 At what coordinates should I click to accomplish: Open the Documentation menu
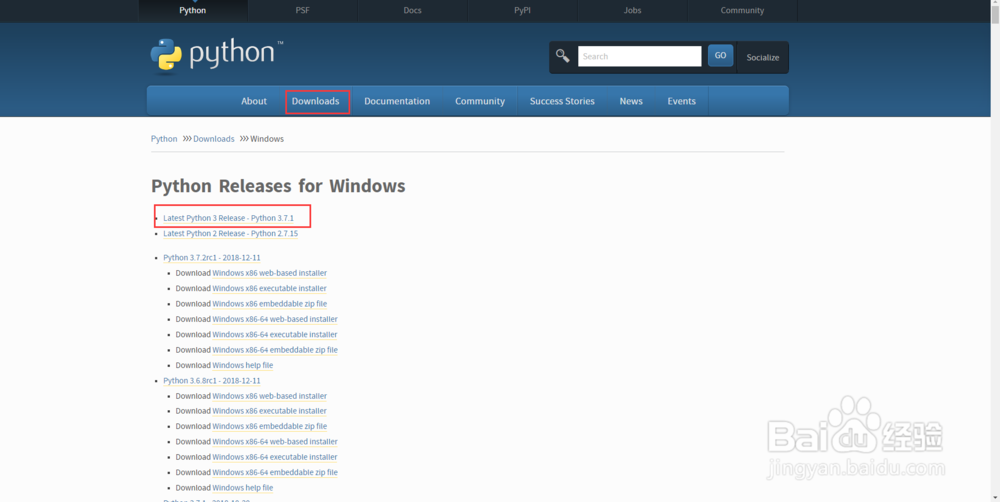397,101
